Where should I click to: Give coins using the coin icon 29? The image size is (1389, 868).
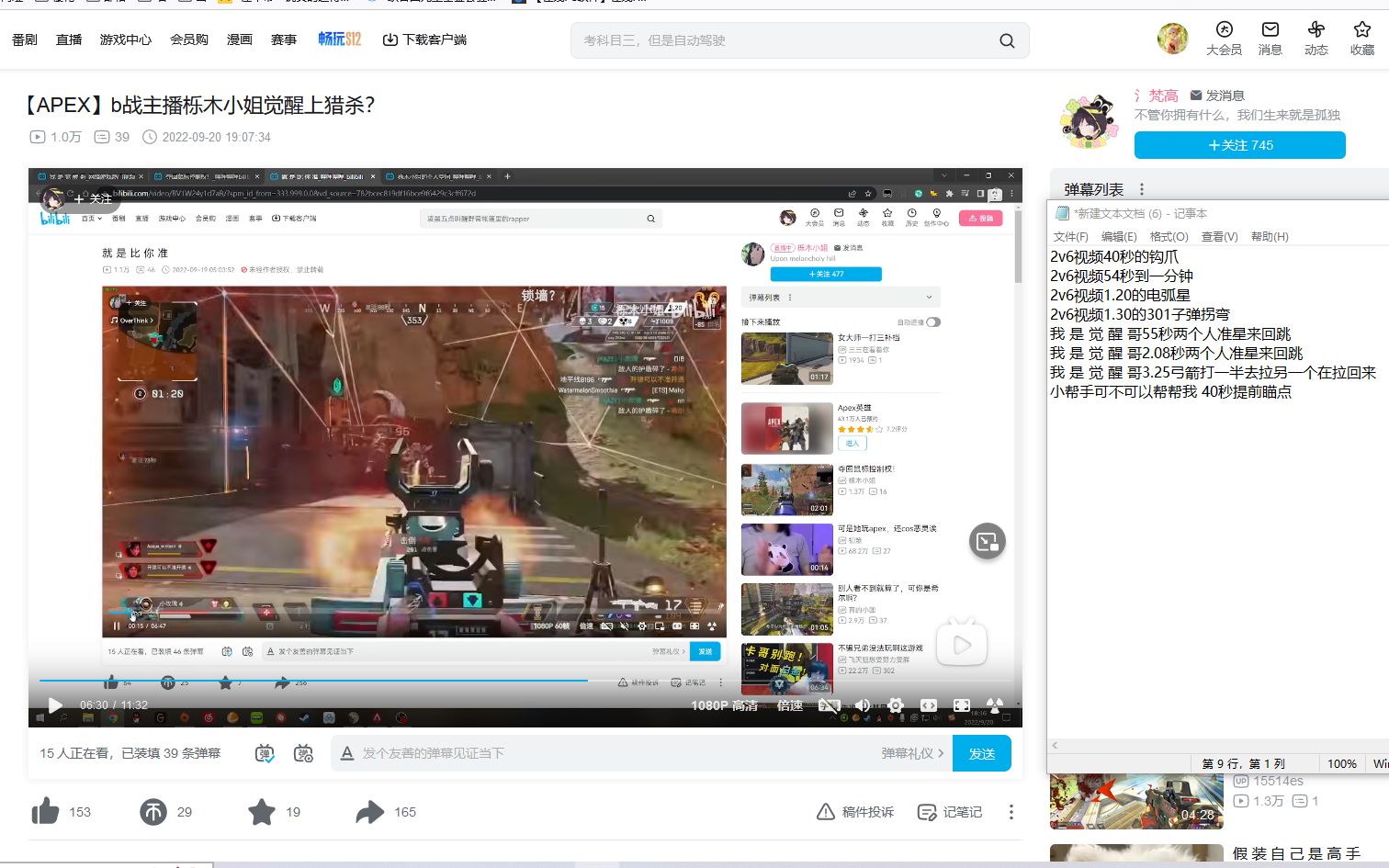(153, 812)
